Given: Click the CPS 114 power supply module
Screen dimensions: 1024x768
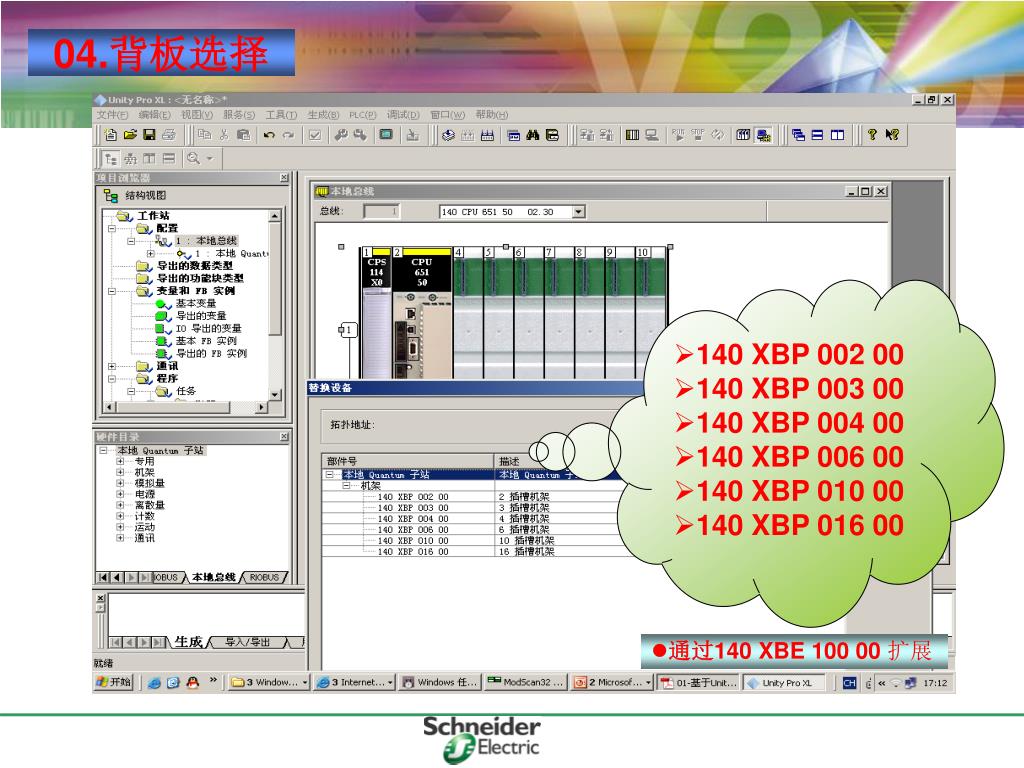Looking at the screenshot, I should tap(376, 313).
